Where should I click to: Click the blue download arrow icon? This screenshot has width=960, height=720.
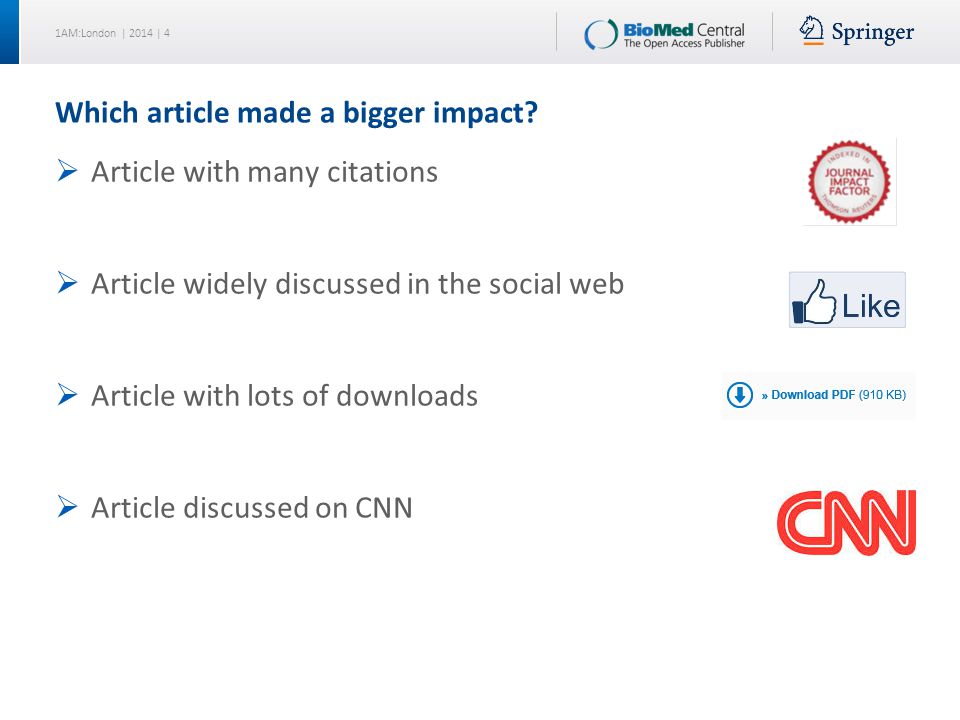[x=740, y=395]
